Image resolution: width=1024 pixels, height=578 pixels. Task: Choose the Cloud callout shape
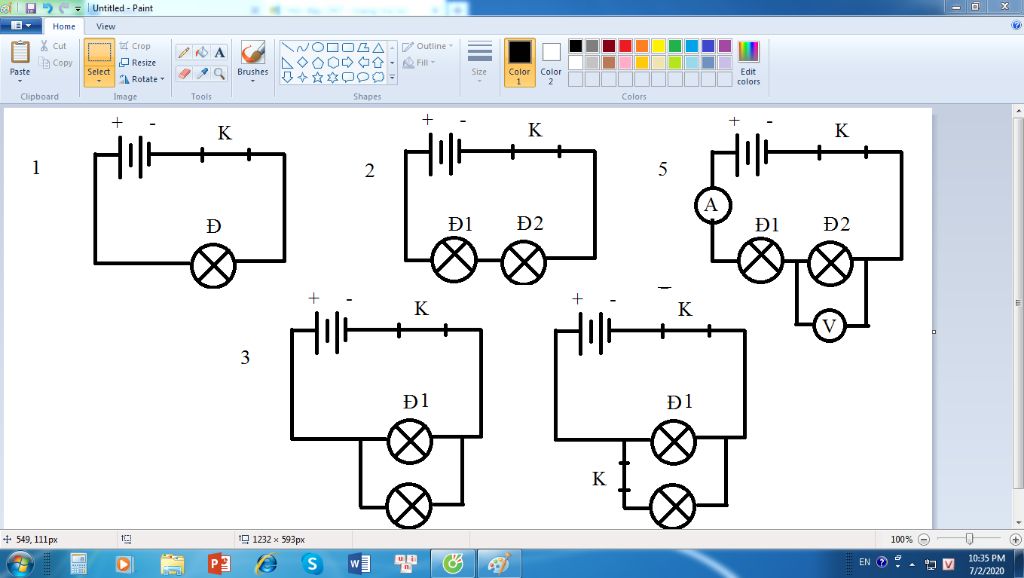[x=377, y=78]
